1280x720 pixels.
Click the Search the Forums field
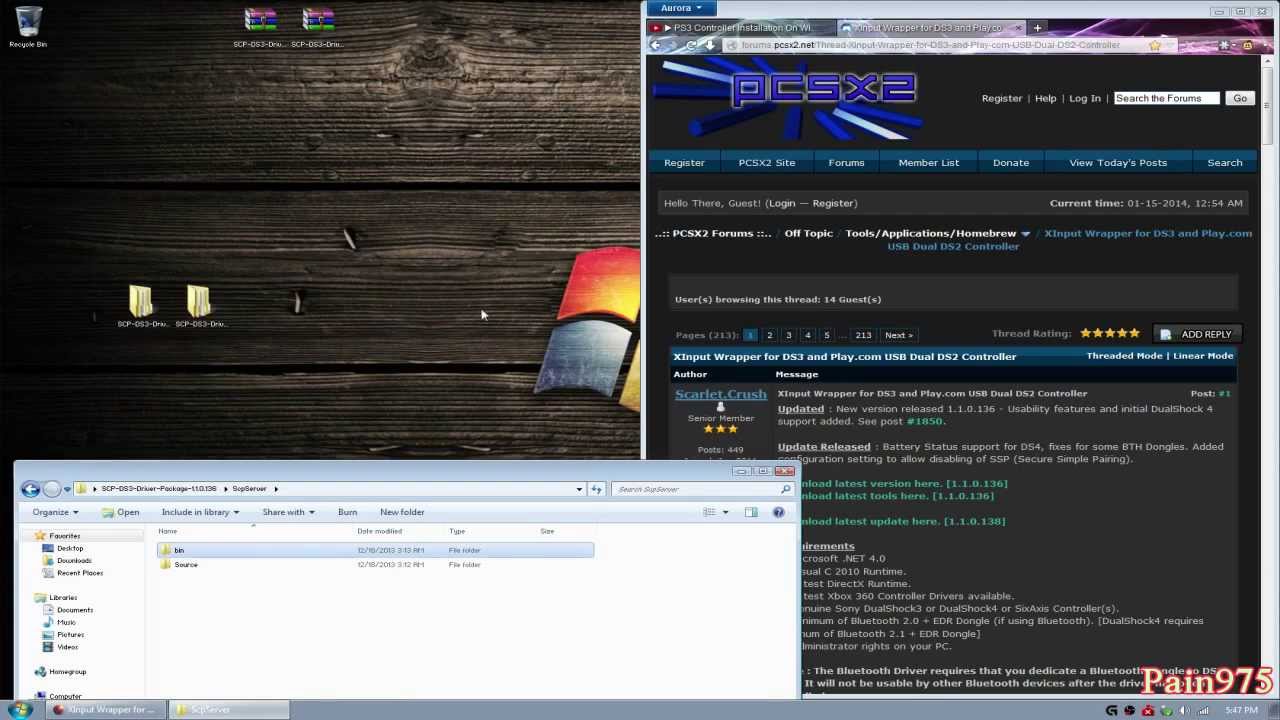(x=1167, y=98)
